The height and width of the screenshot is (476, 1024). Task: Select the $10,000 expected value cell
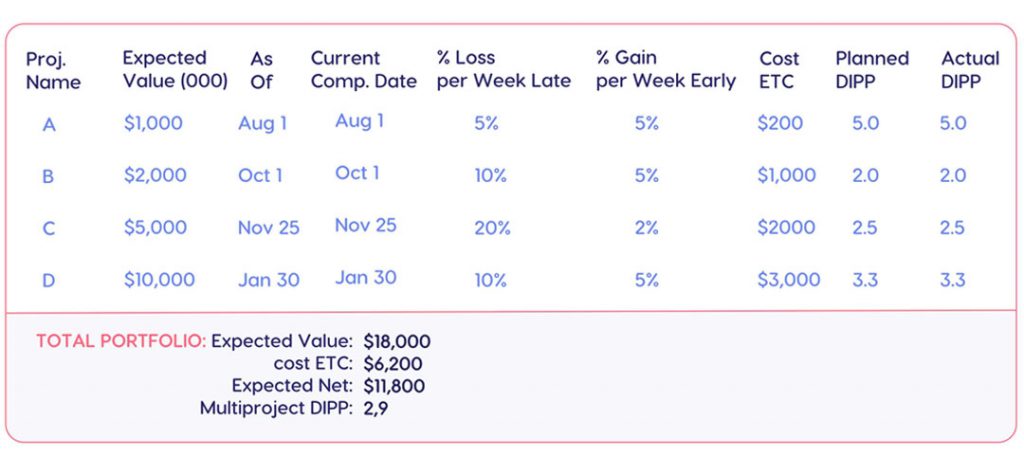159,280
